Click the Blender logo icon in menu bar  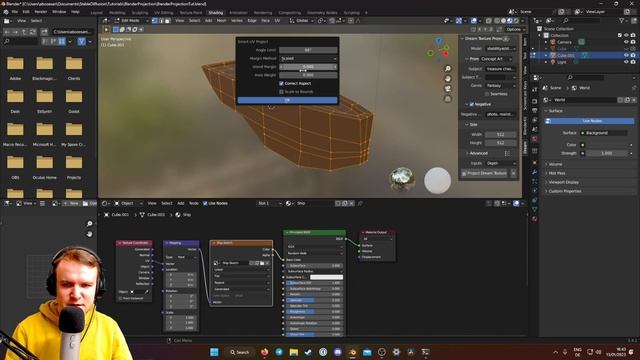pos(6,12)
